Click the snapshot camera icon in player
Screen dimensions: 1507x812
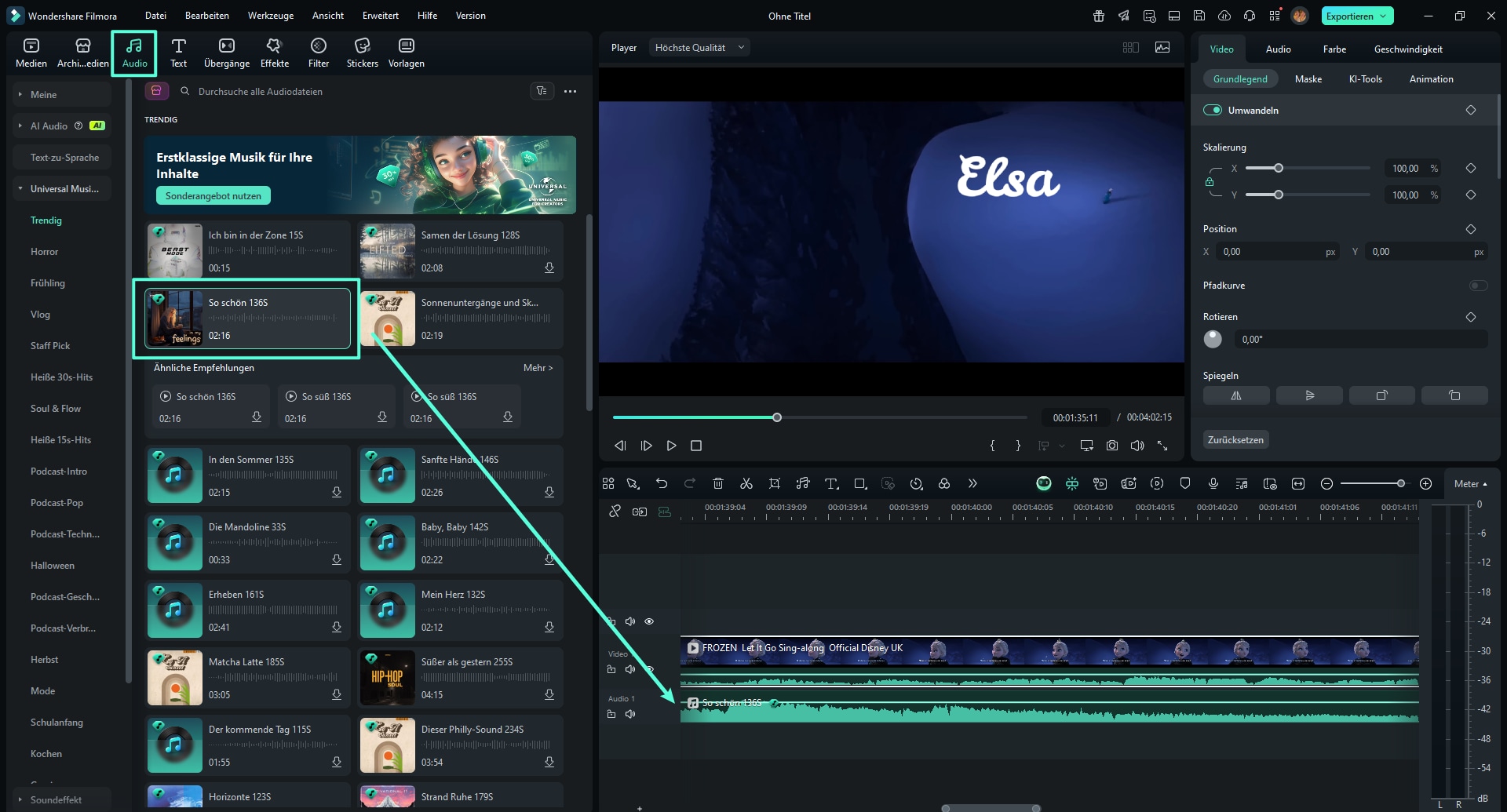coord(1112,446)
